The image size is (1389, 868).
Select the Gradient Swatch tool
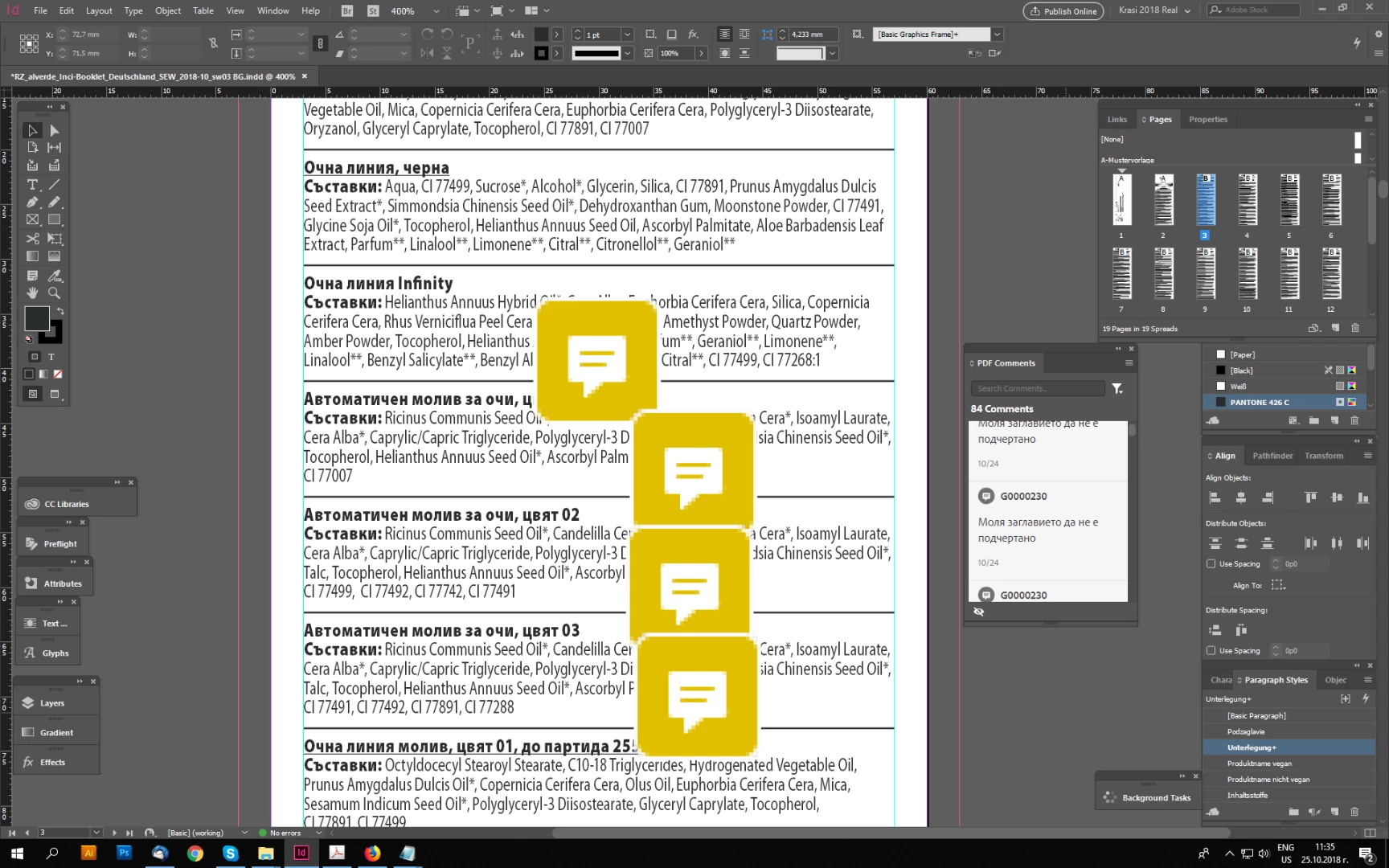point(32,256)
